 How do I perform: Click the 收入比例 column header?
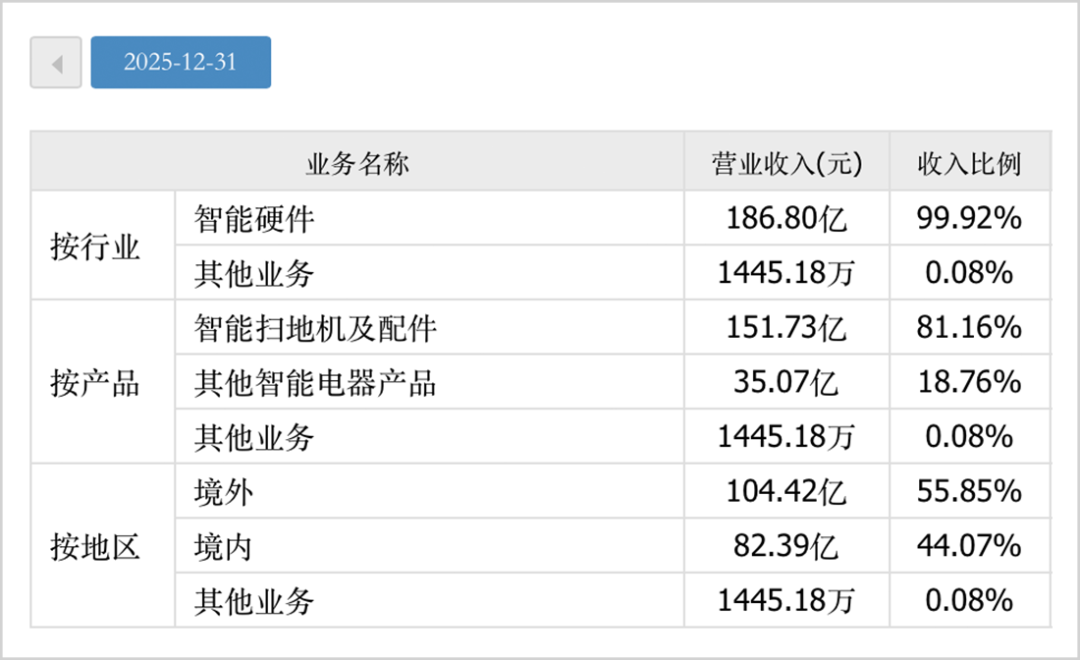[x=969, y=164]
